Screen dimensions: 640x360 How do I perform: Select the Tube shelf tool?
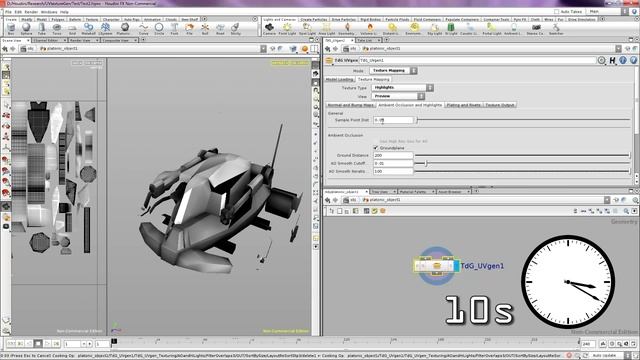pyautogui.click(x=42, y=29)
